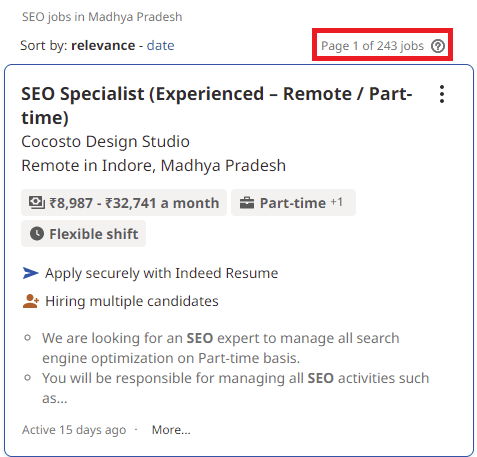The image size is (477, 457).
Task: Click the 'We are looking for an SEO expert' bullet
Action: coord(221,348)
